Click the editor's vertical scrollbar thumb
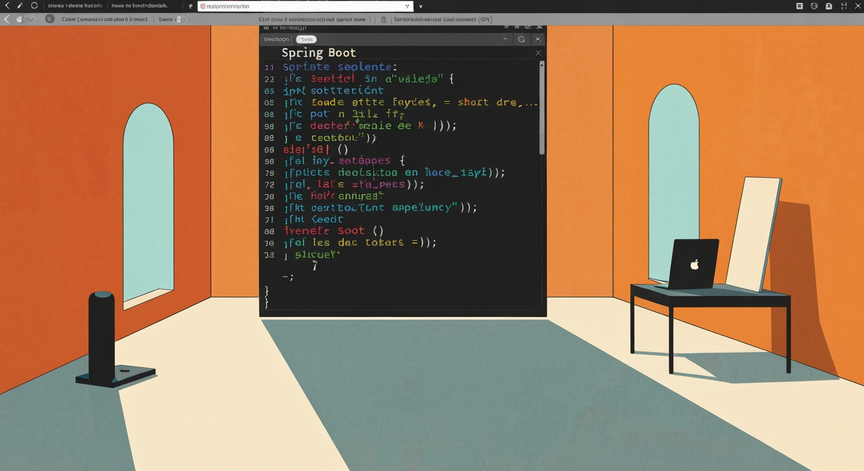The image size is (864, 471). tap(542, 107)
